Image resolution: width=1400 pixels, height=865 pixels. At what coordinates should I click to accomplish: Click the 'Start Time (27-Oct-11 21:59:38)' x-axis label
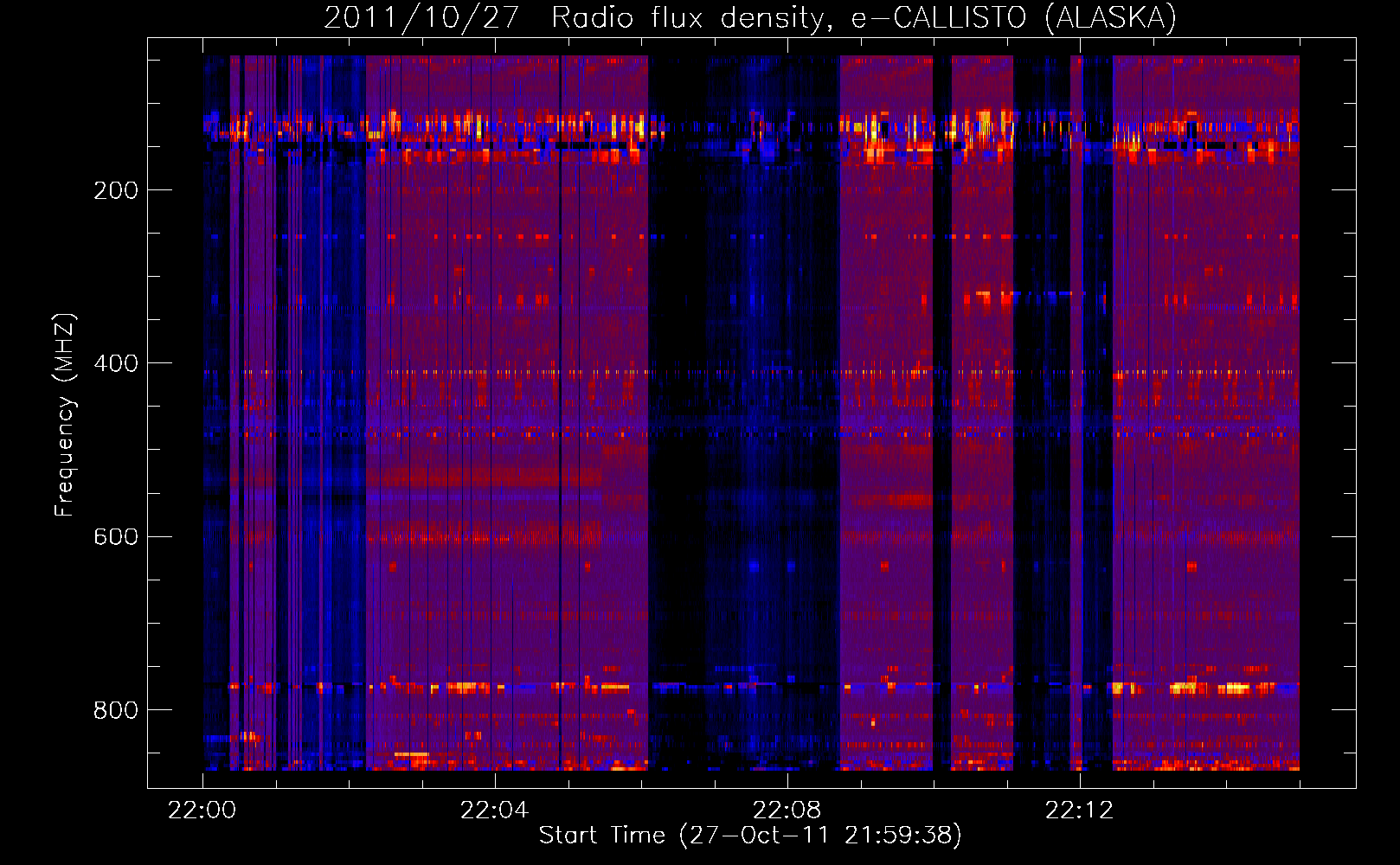(x=750, y=835)
